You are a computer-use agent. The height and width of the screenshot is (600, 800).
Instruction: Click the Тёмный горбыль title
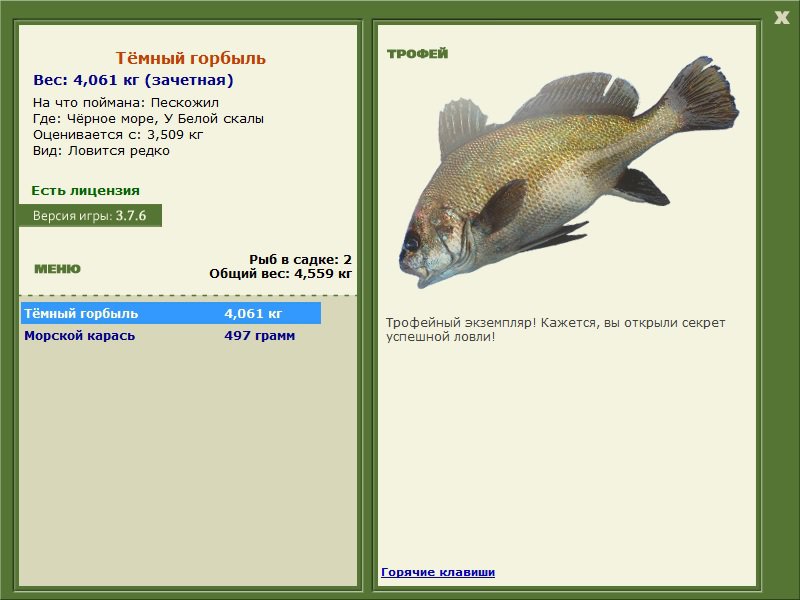190,58
